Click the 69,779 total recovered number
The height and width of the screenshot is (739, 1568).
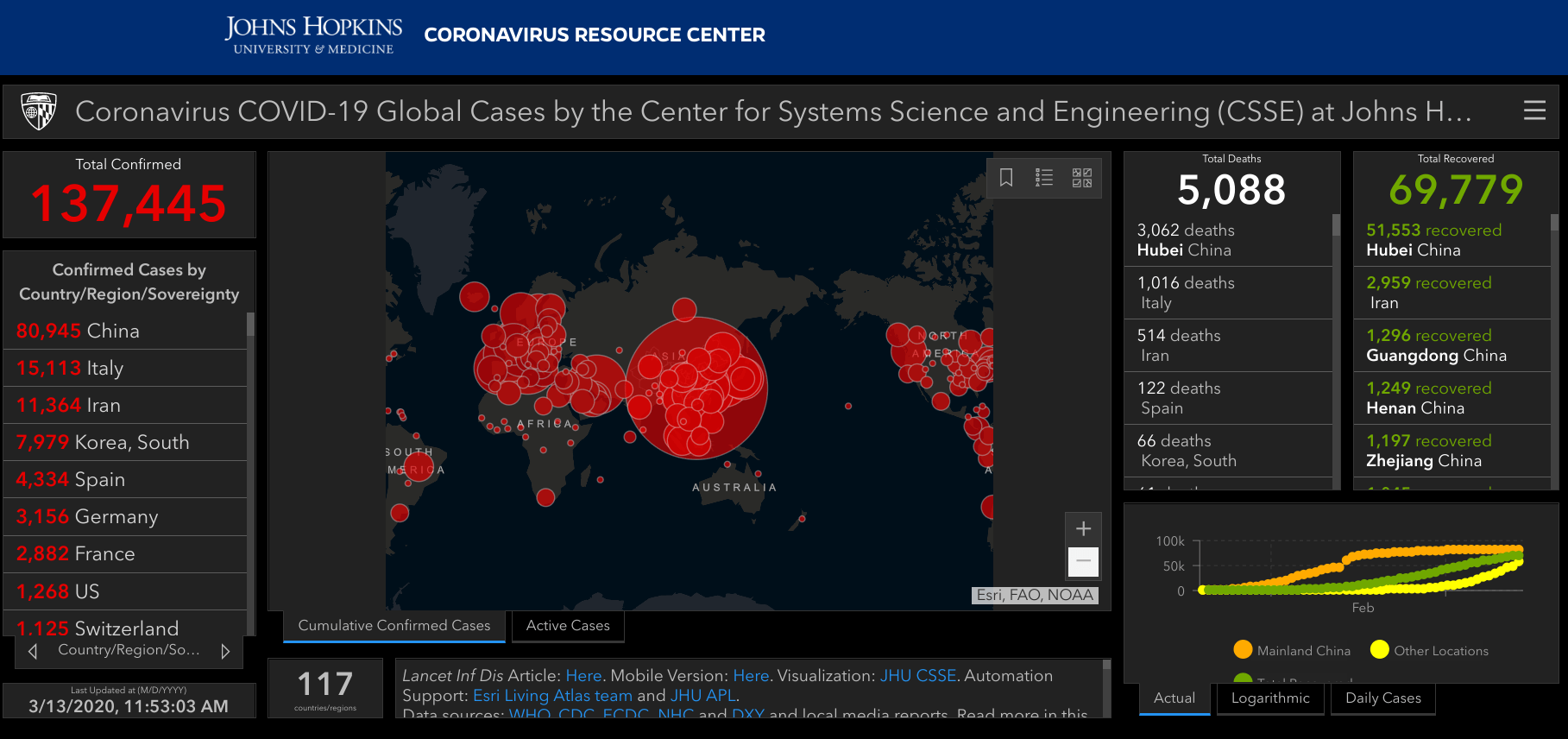pyautogui.click(x=1456, y=190)
